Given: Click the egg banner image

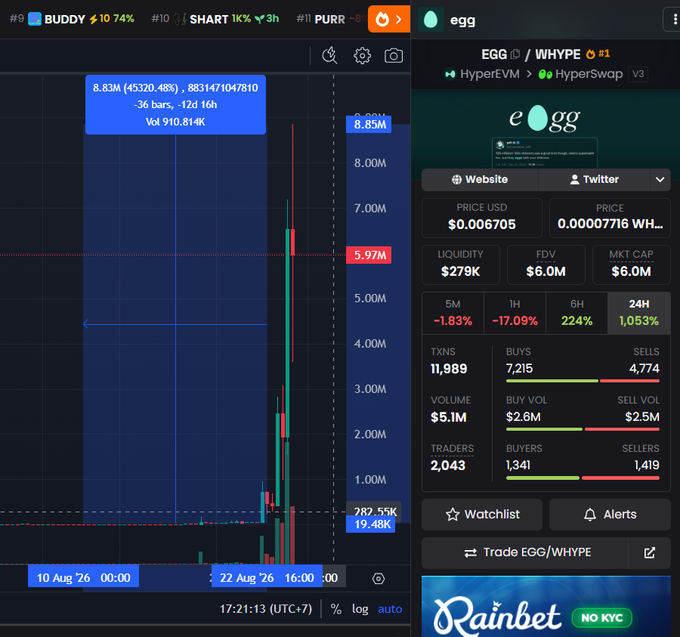Looking at the screenshot, I should 545,129.
